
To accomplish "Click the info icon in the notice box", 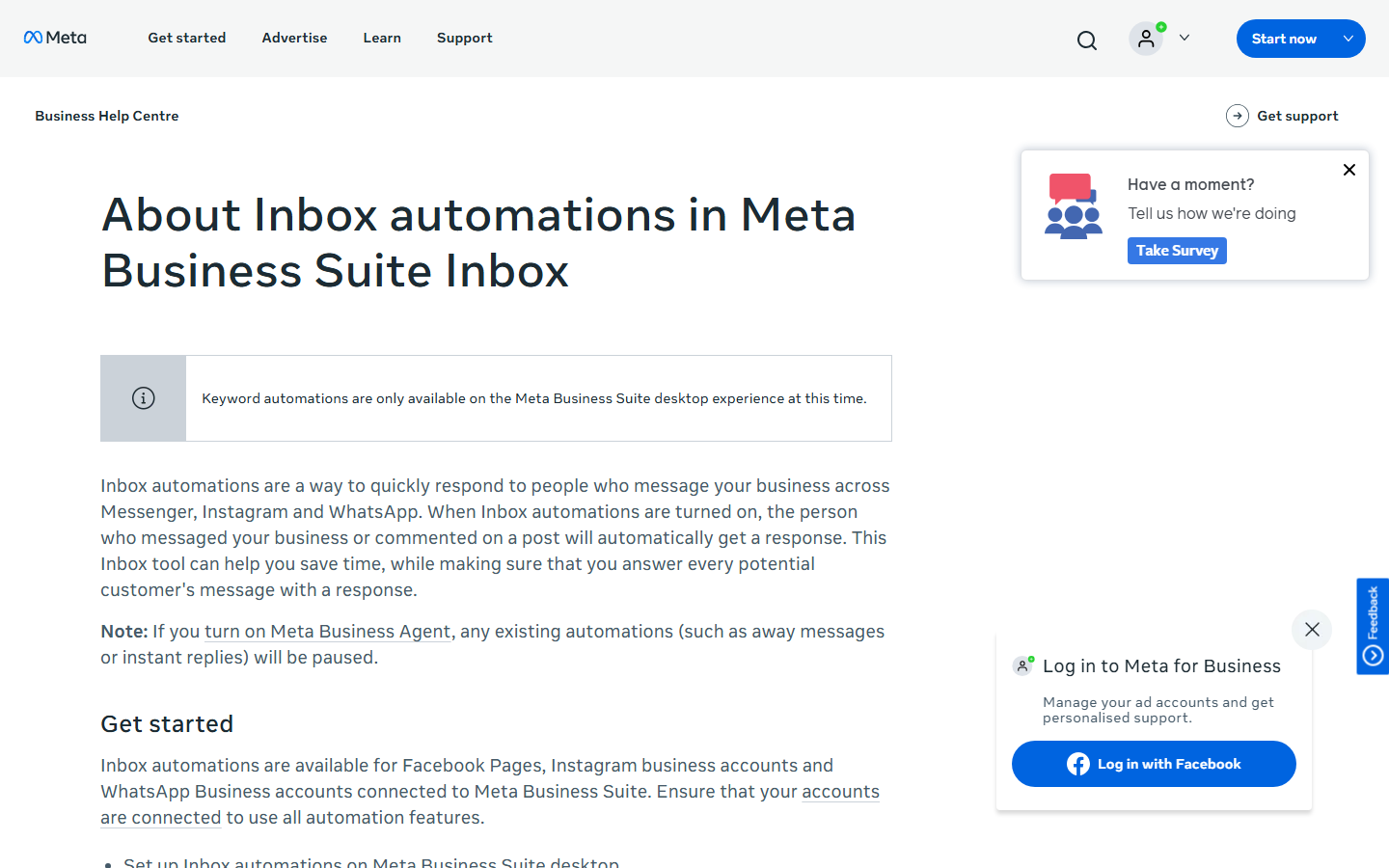I will pos(144,398).
